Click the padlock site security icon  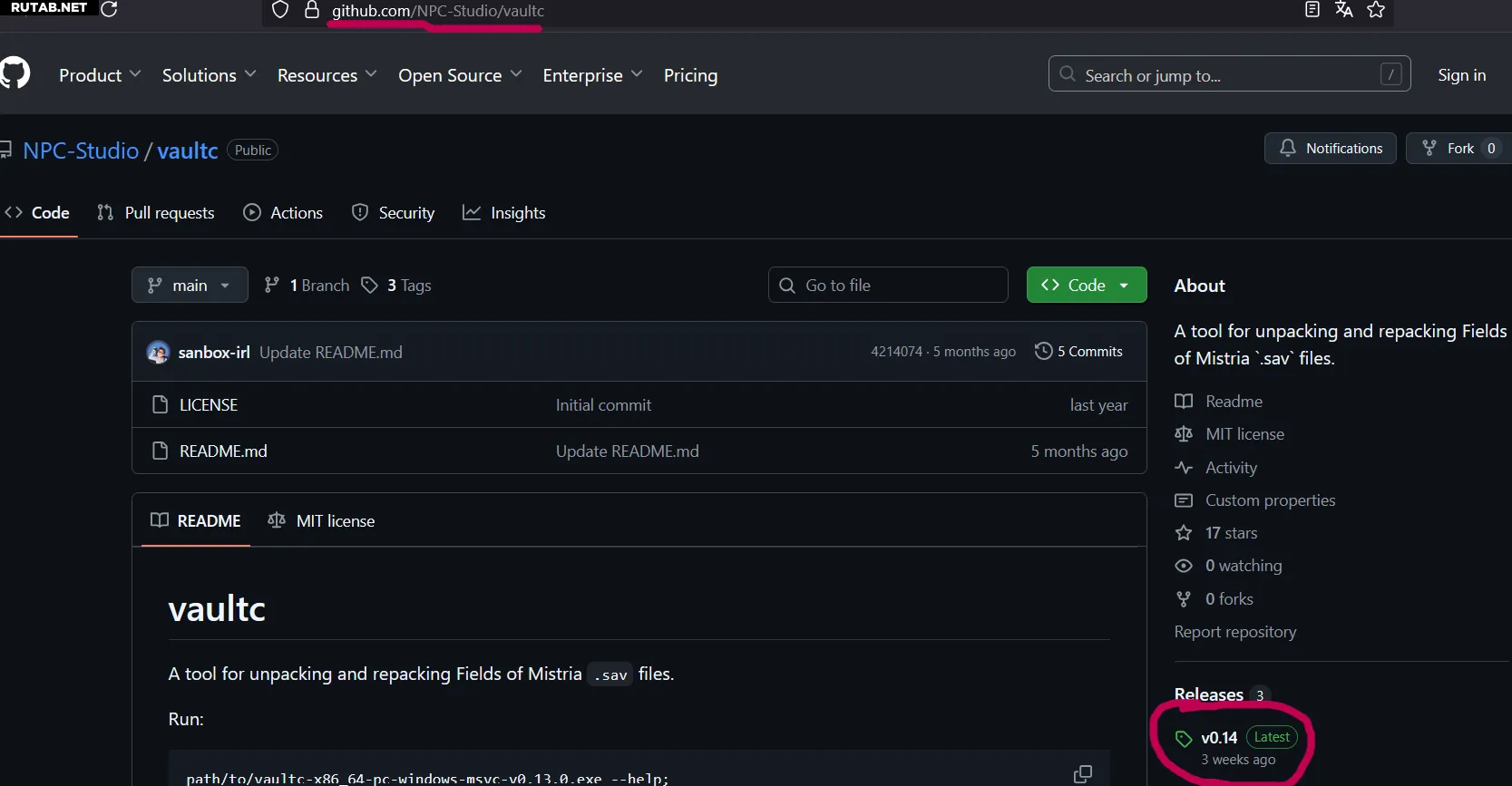(x=311, y=10)
